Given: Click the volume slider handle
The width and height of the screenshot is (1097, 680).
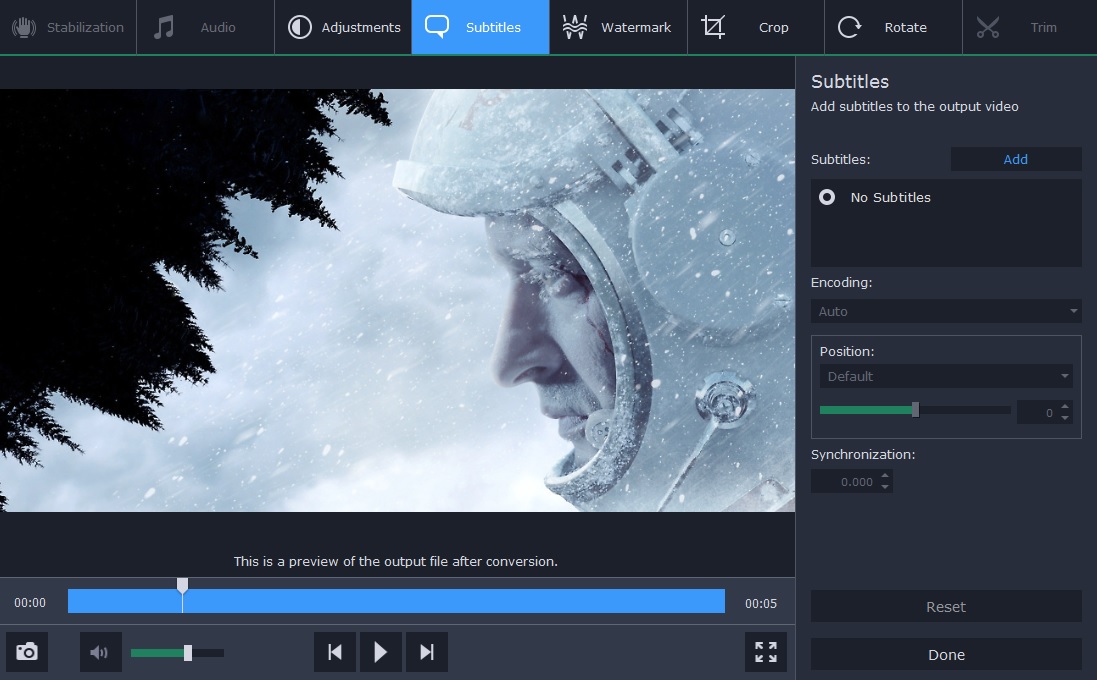Looking at the screenshot, I should (x=188, y=653).
